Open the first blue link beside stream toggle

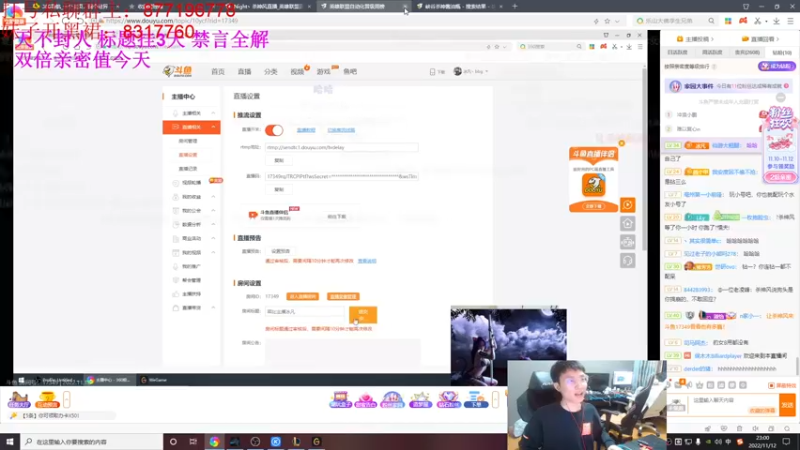click(306, 130)
